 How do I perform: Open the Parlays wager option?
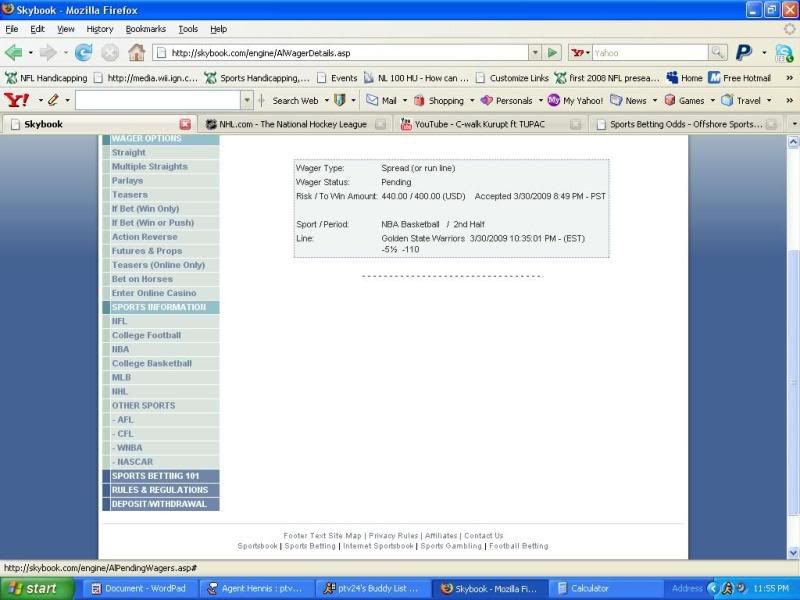pos(128,181)
